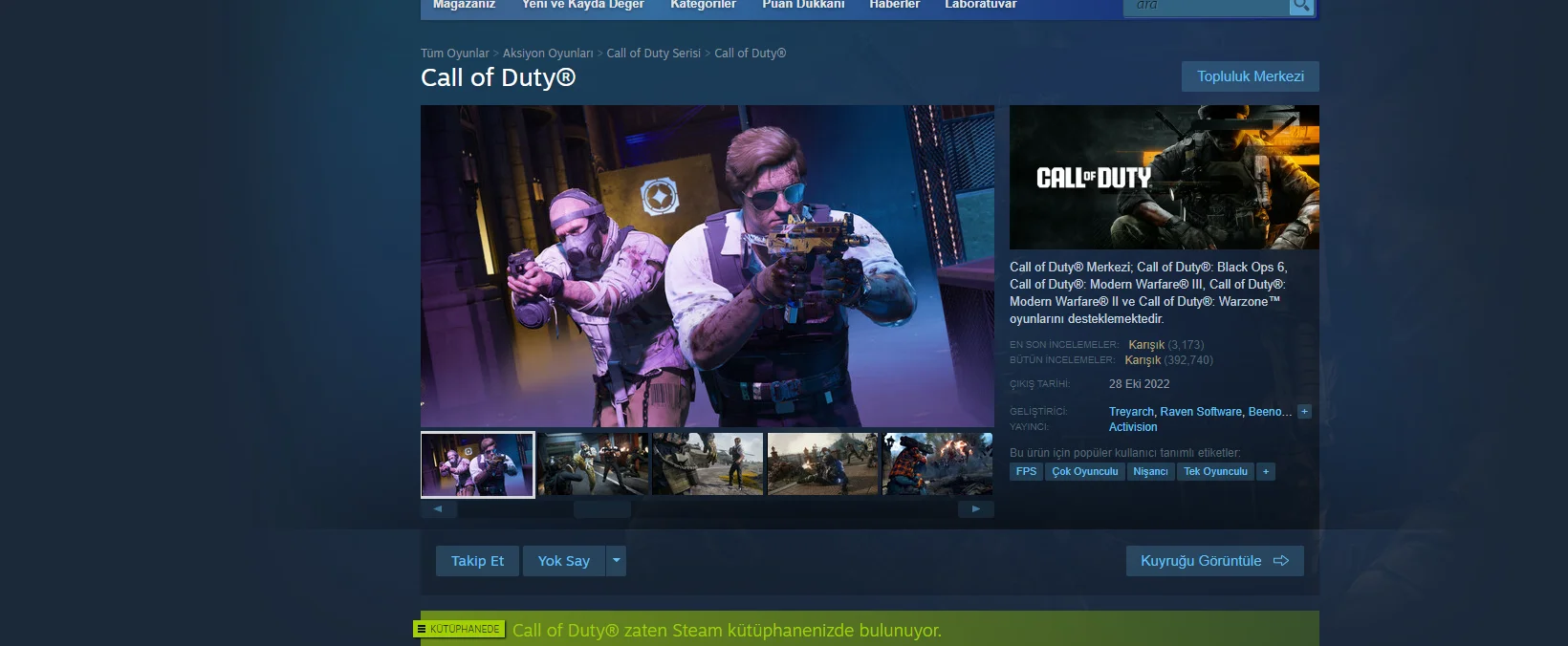This screenshot has height=646, width=1568.
Task: Select the FPS tag
Action: click(1026, 471)
